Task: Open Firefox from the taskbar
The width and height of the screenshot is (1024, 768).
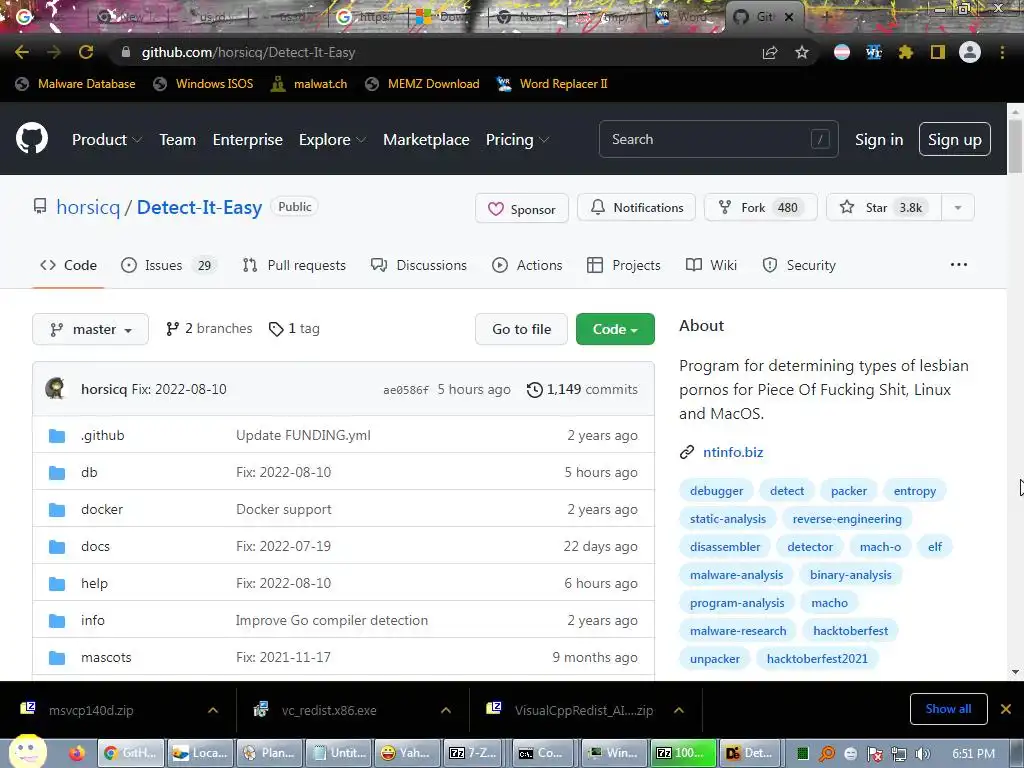Action: coord(77,753)
